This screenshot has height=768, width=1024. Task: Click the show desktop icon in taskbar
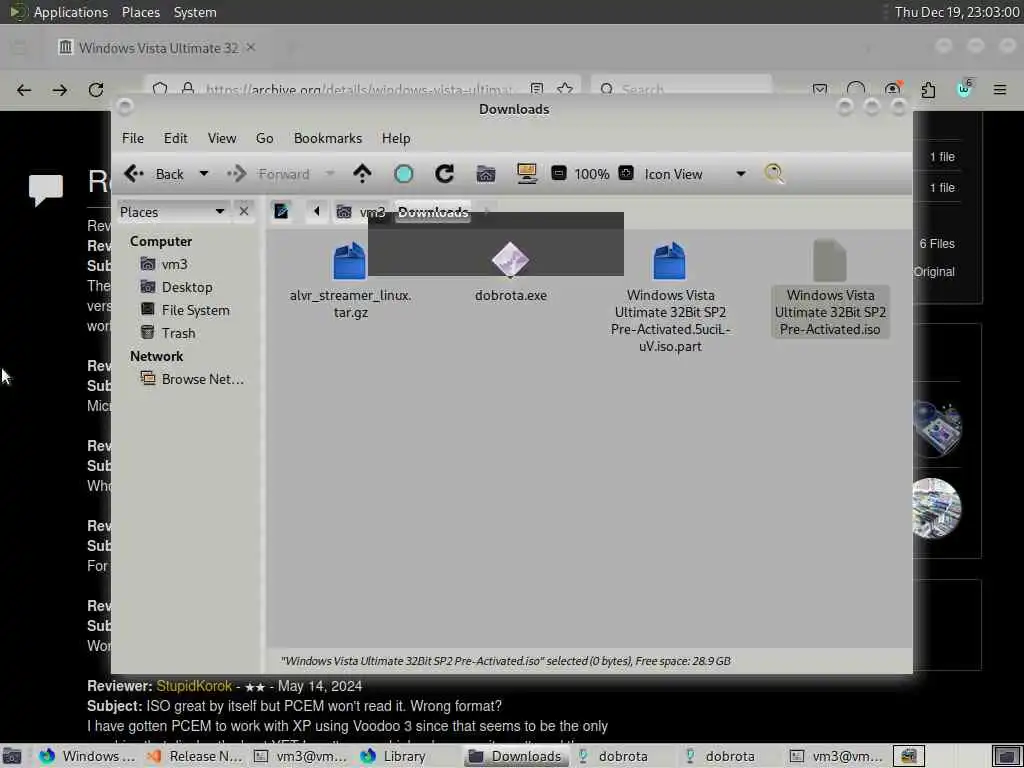[12, 756]
